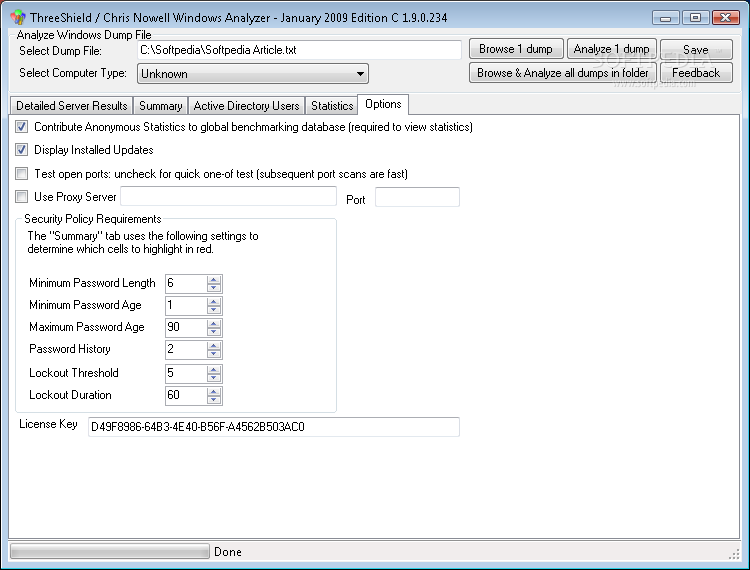Go to Active Directory Users tab
The width and height of the screenshot is (750, 570).
coord(246,106)
